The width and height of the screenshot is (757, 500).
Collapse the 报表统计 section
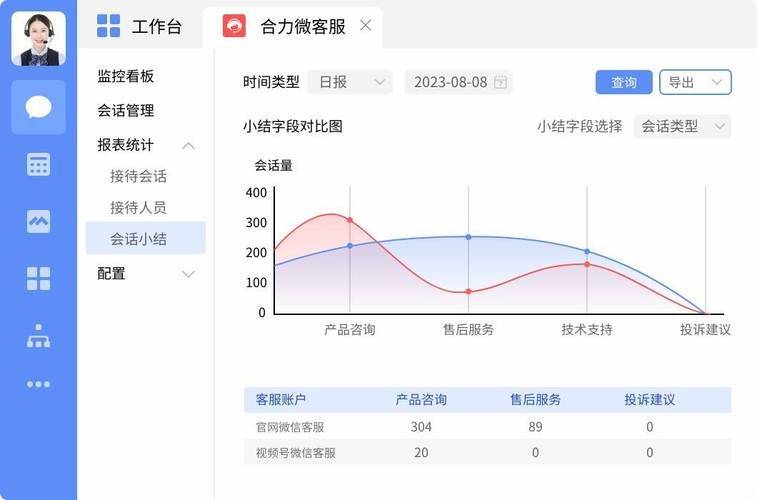point(188,146)
